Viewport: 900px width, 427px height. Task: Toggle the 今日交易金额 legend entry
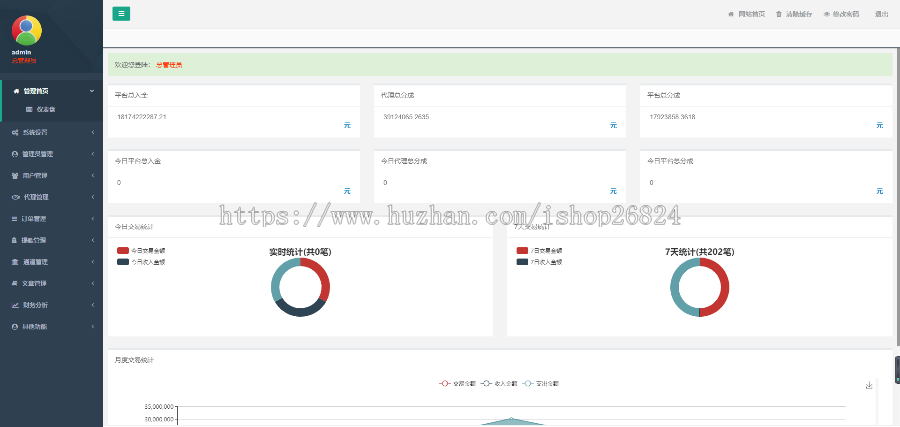pyautogui.click(x=141, y=251)
